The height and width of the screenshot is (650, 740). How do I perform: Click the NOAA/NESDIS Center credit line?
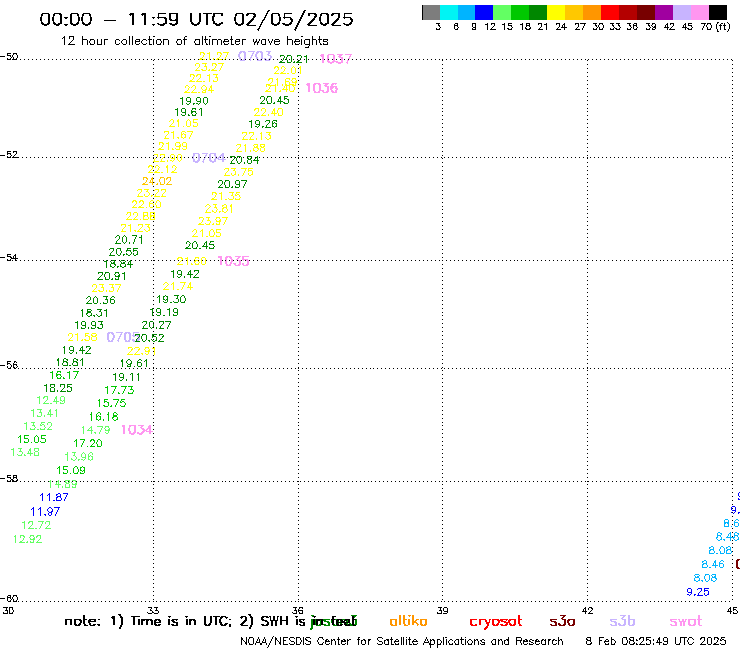coord(402,641)
